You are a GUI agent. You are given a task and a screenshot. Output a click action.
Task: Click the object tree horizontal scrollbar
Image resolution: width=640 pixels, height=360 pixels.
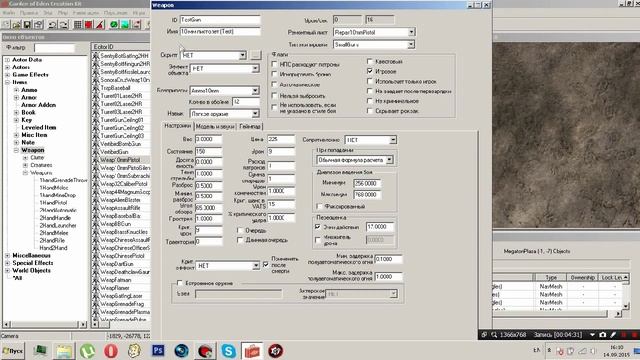click(44, 324)
